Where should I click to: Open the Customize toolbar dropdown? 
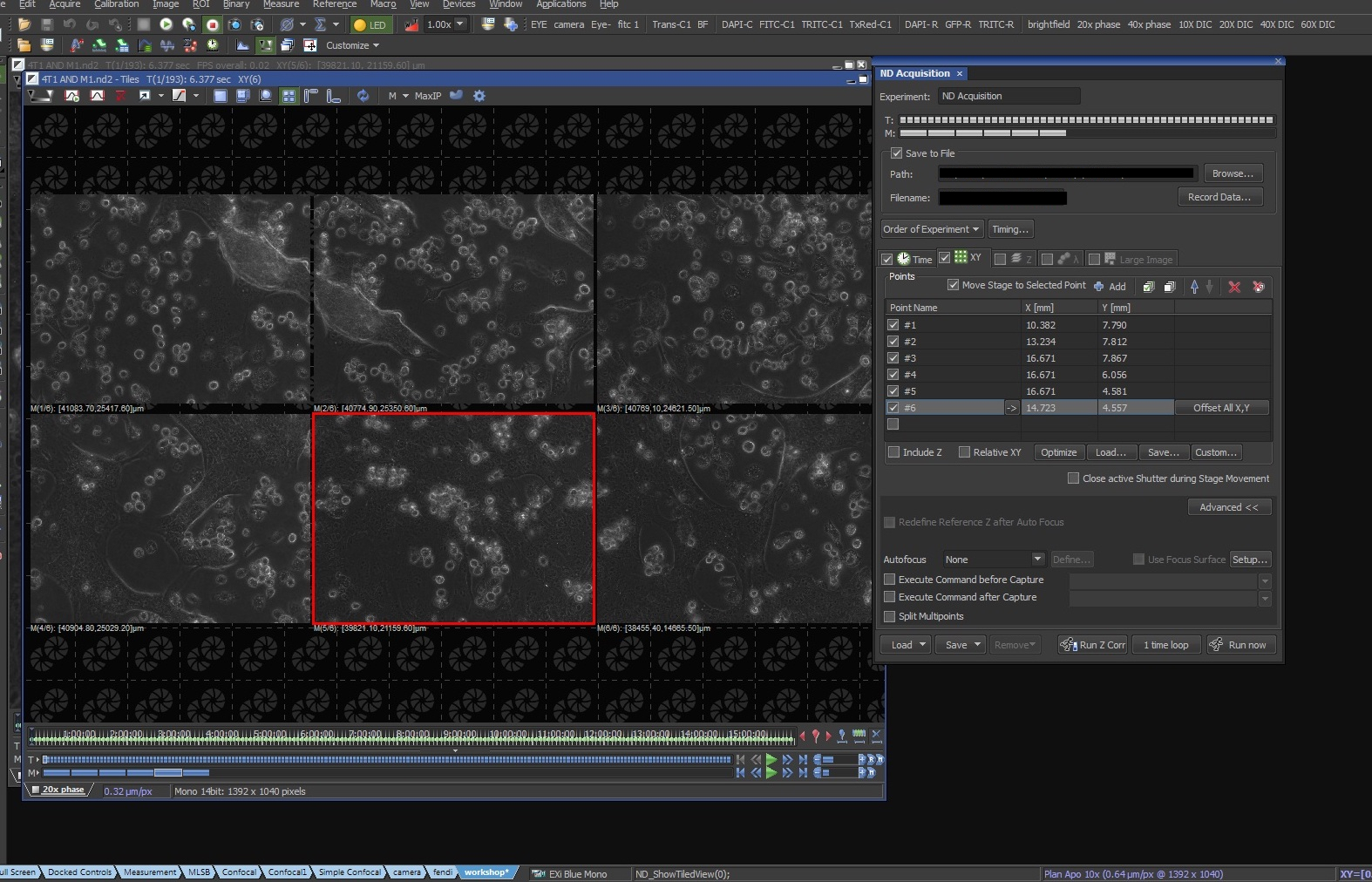(x=352, y=45)
